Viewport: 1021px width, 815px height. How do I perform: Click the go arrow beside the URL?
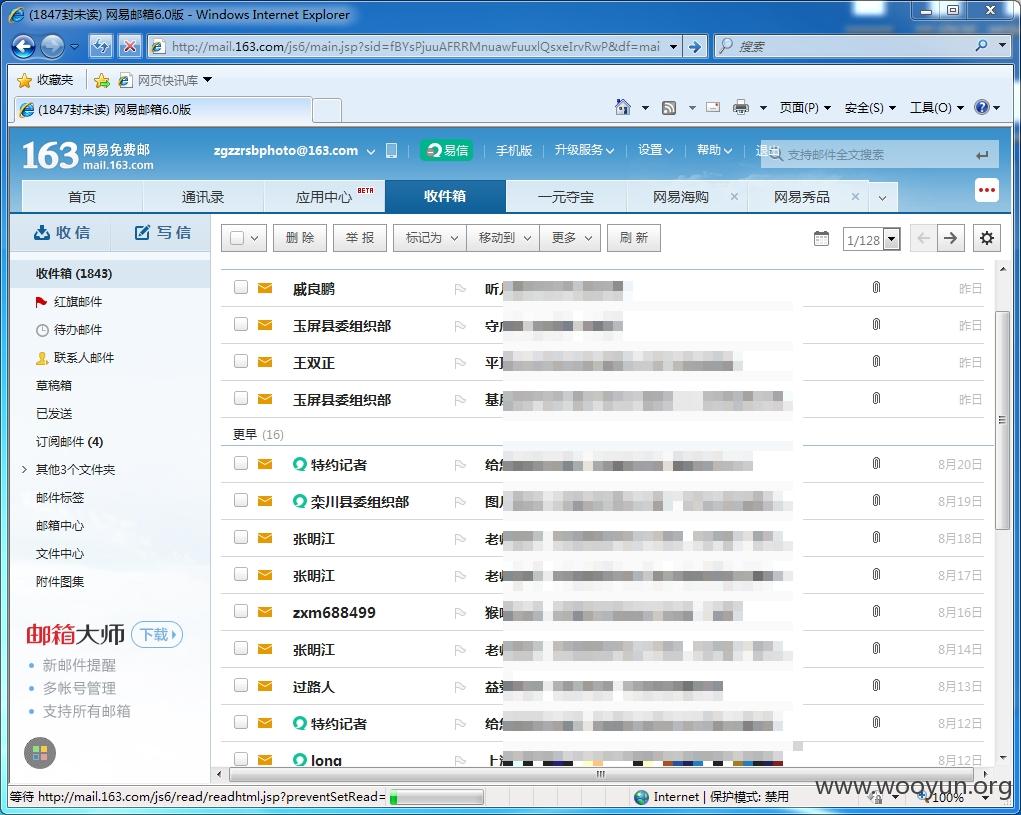tap(695, 47)
